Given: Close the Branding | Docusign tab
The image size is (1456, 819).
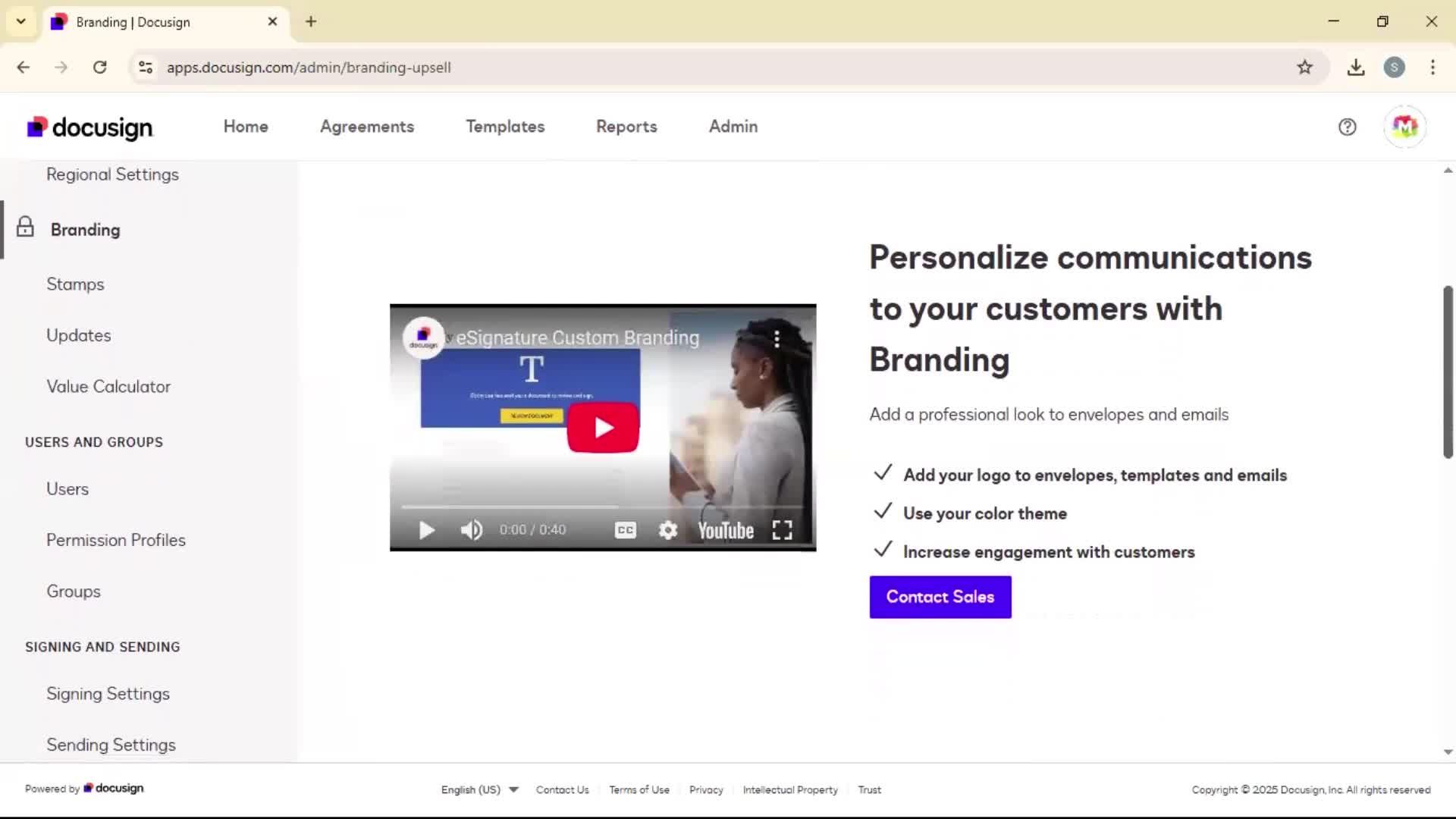Looking at the screenshot, I should 272,21.
